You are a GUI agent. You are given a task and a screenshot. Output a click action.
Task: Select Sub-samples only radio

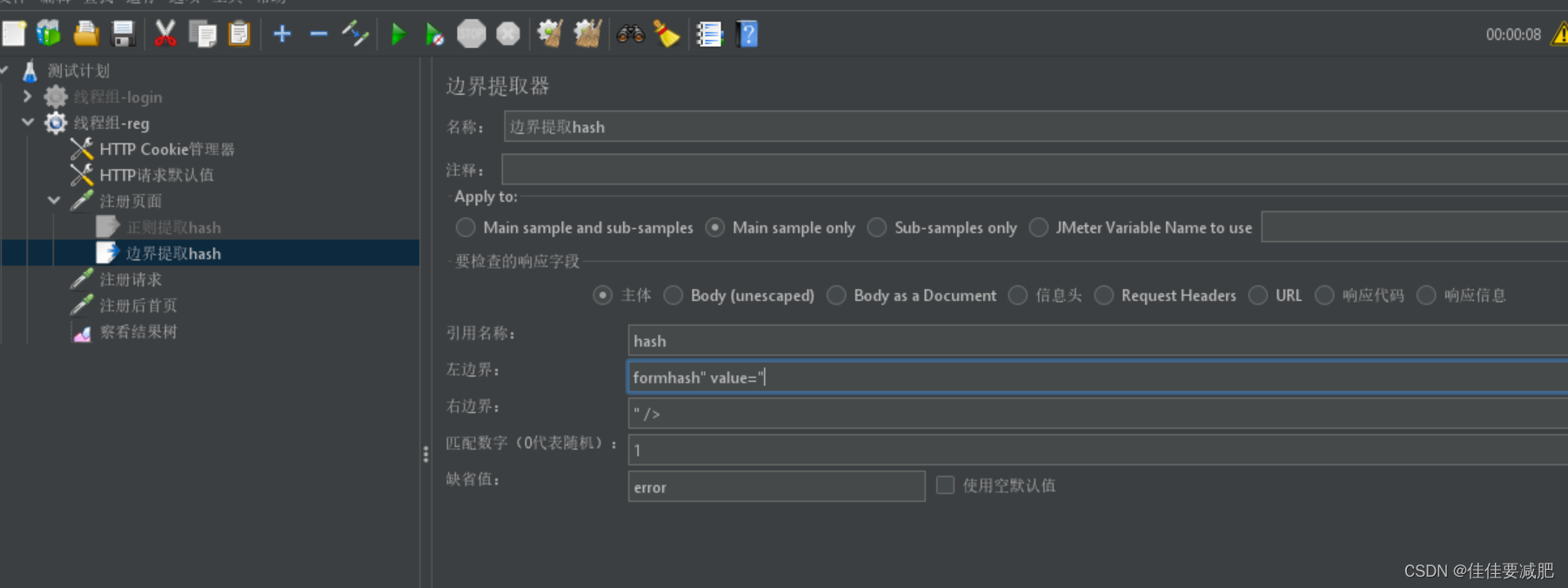click(877, 227)
